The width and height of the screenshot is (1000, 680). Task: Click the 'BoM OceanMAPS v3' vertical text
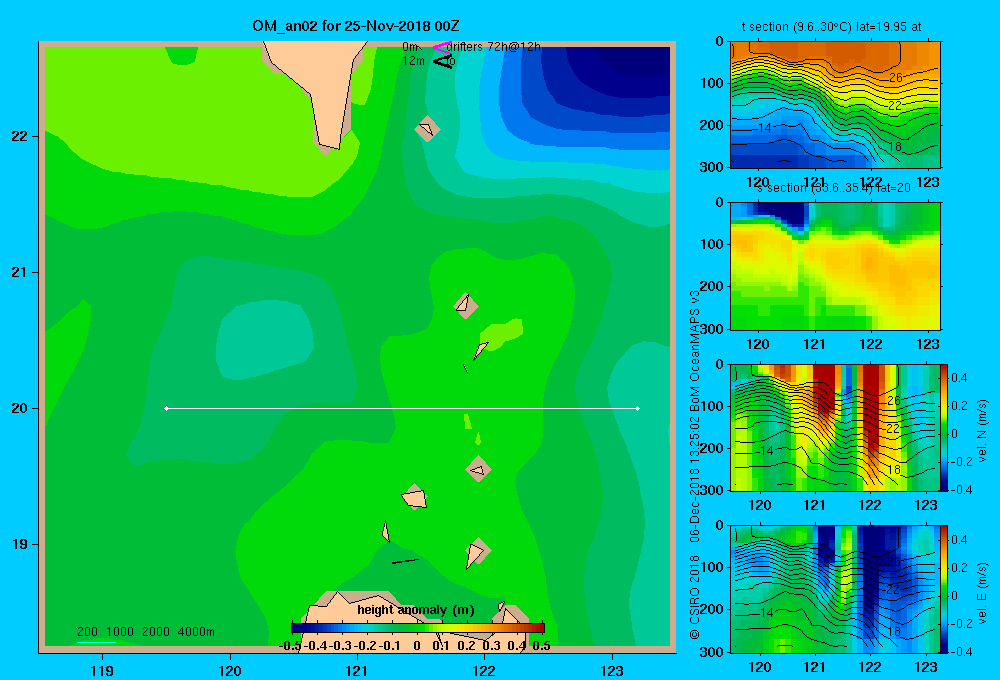(x=695, y=352)
